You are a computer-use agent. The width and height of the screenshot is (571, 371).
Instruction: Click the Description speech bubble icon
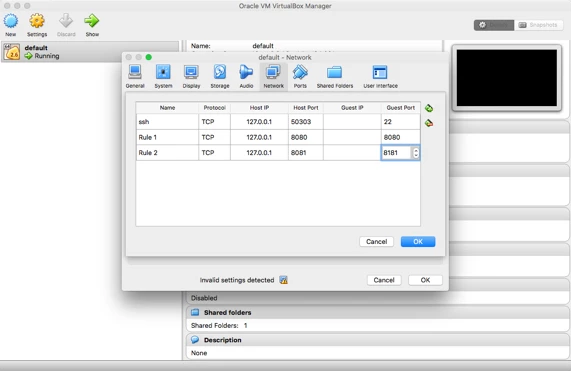pos(195,340)
